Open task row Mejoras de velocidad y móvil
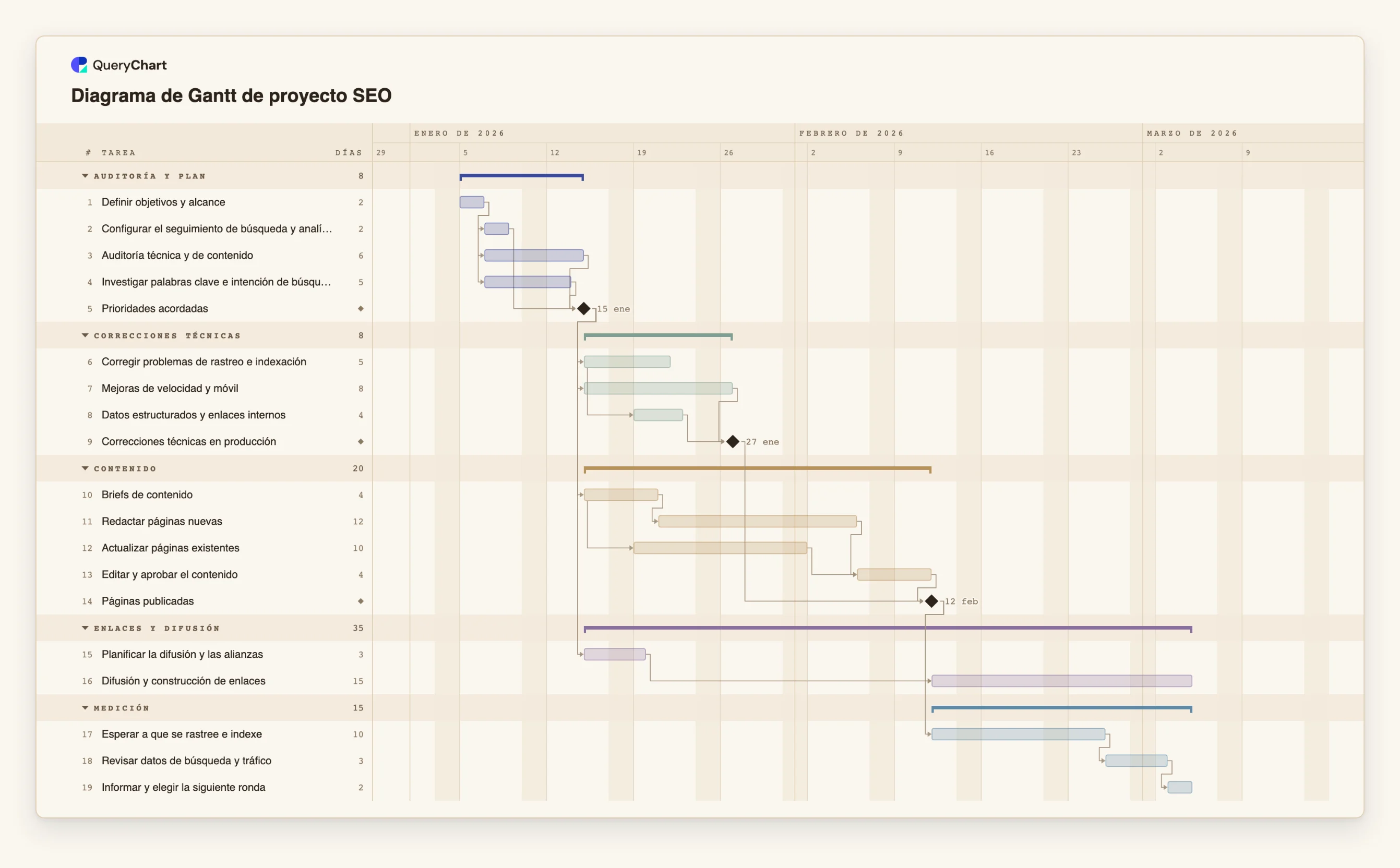 point(205,388)
